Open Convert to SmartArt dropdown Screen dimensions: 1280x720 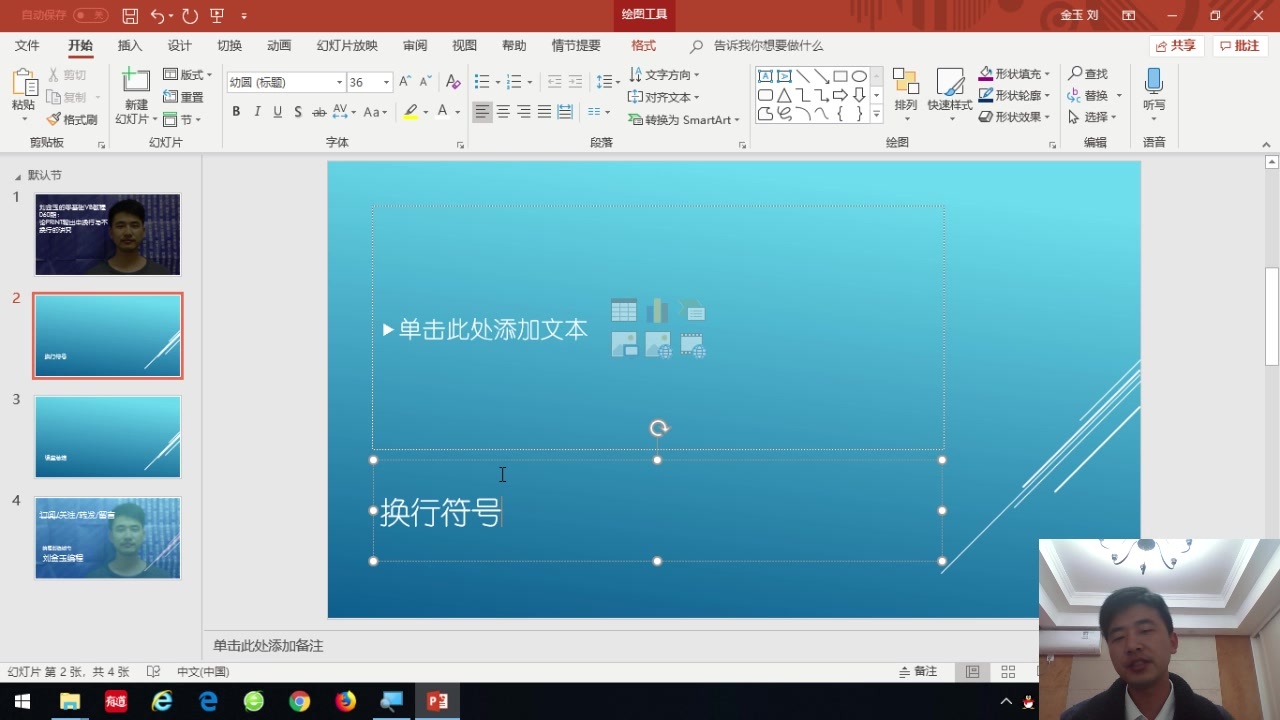(x=685, y=120)
